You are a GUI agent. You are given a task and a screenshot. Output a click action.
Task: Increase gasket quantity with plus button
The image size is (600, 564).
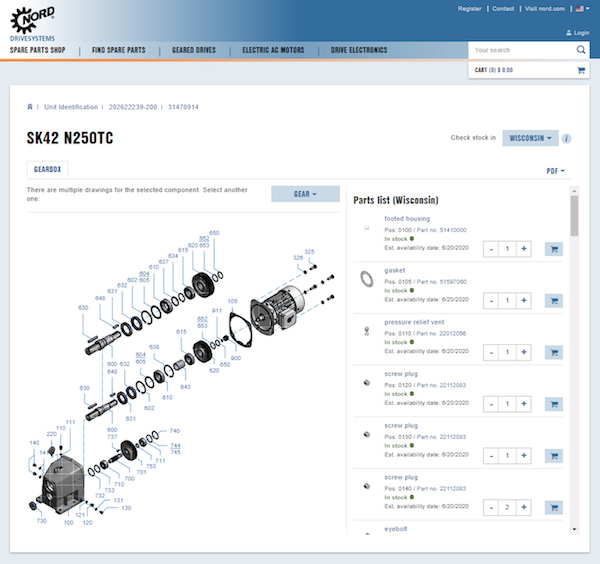pos(523,300)
